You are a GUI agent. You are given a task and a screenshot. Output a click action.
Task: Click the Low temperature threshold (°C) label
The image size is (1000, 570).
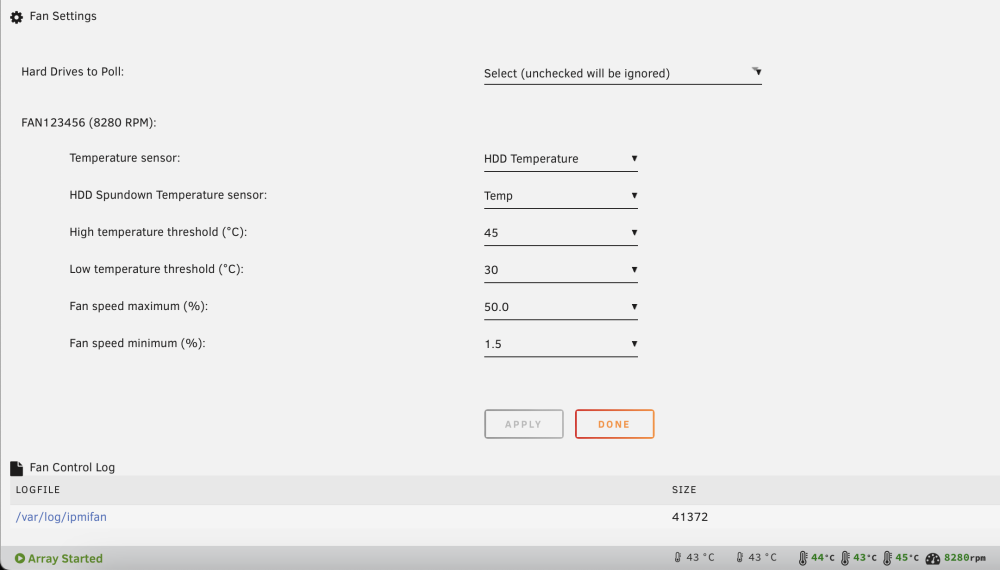pos(156,269)
